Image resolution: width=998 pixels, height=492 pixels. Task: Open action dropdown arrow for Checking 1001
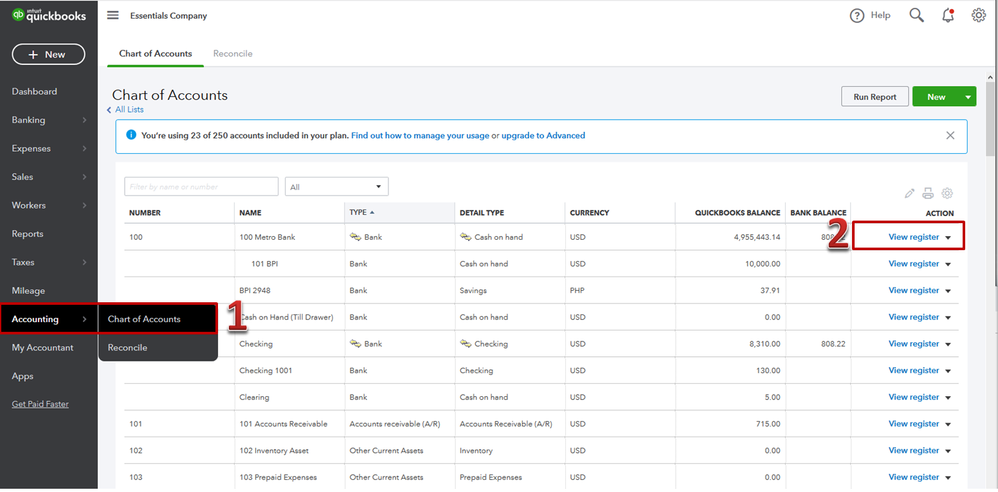[948, 371]
